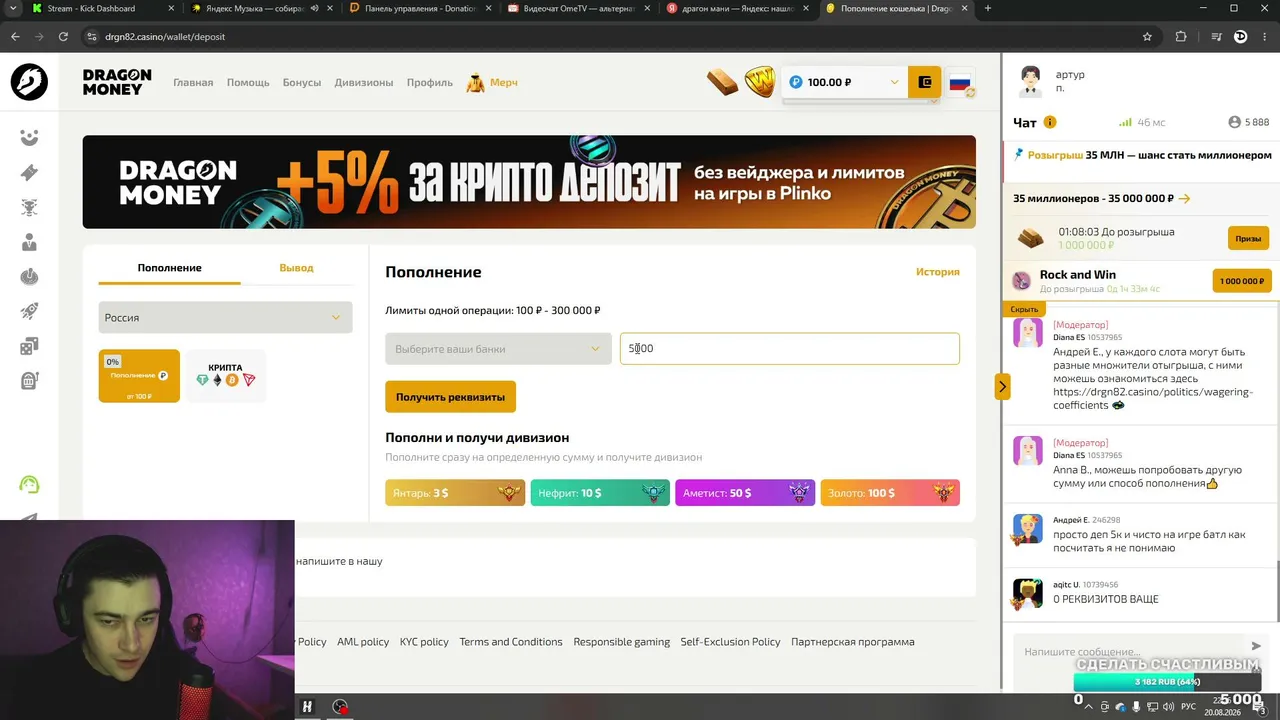
Task: Collapse the chat panel with the orange chevron
Action: pyautogui.click(x=1002, y=386)
